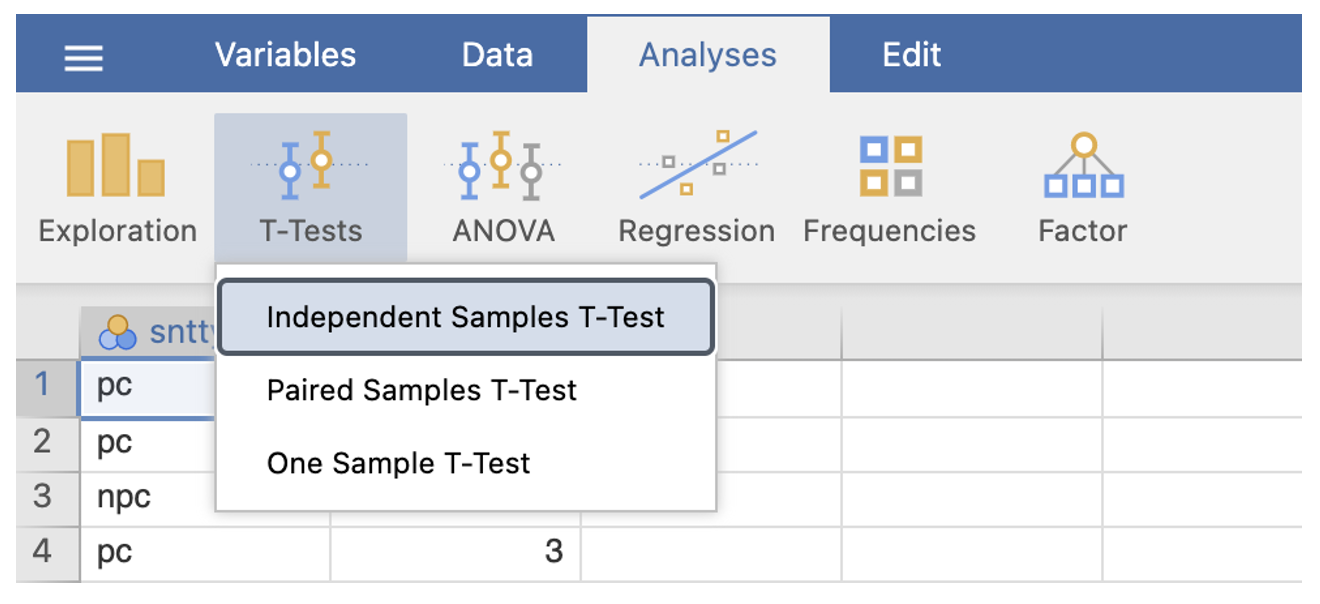The width and height of the screenshot is (1320, 604).
Task: Click the Frequencies squares icon
Action: coord(890,166)
